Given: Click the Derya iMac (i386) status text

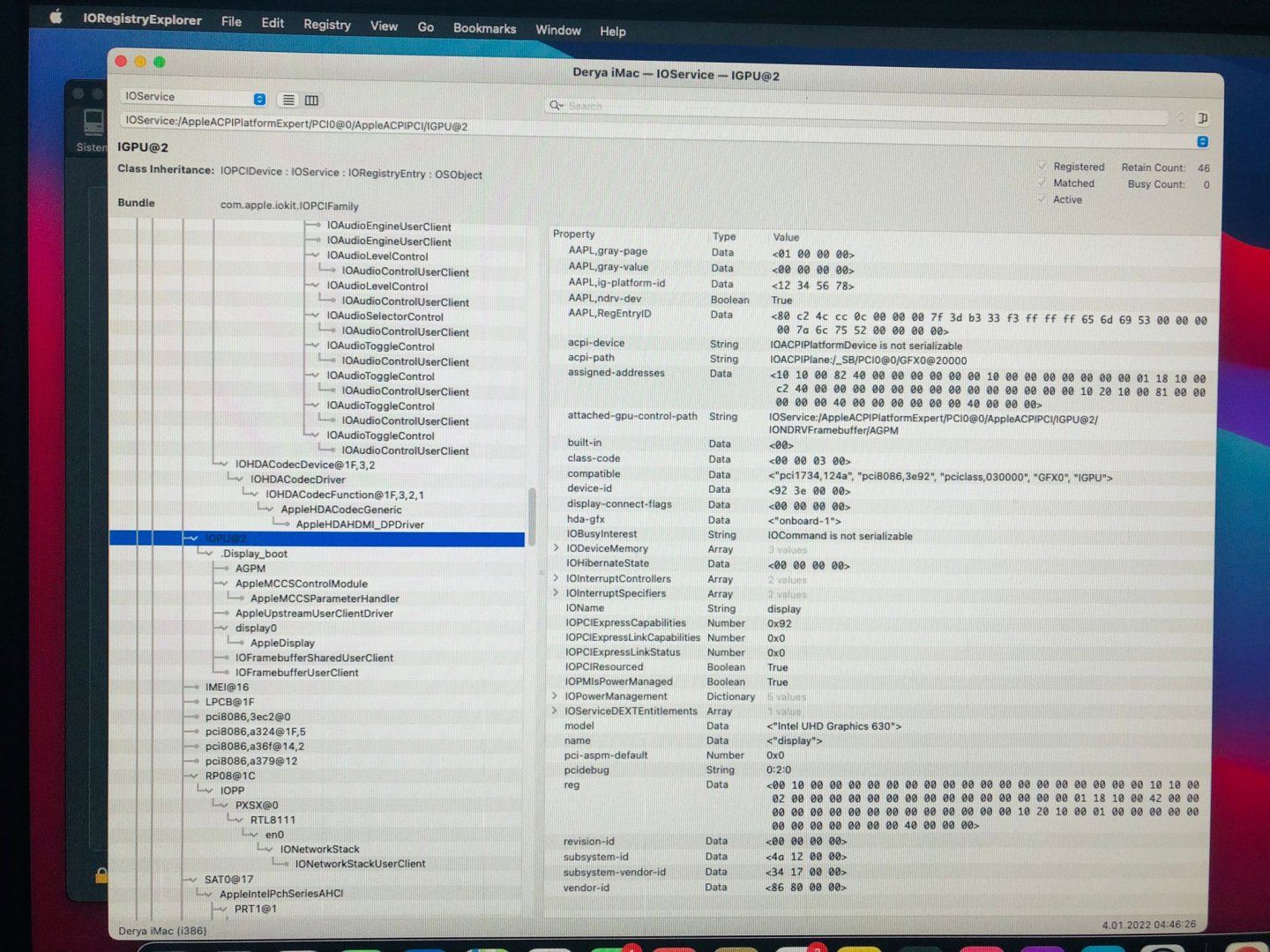Looking at the screenshot, I should pyautogui.click(x=162, y=931).
